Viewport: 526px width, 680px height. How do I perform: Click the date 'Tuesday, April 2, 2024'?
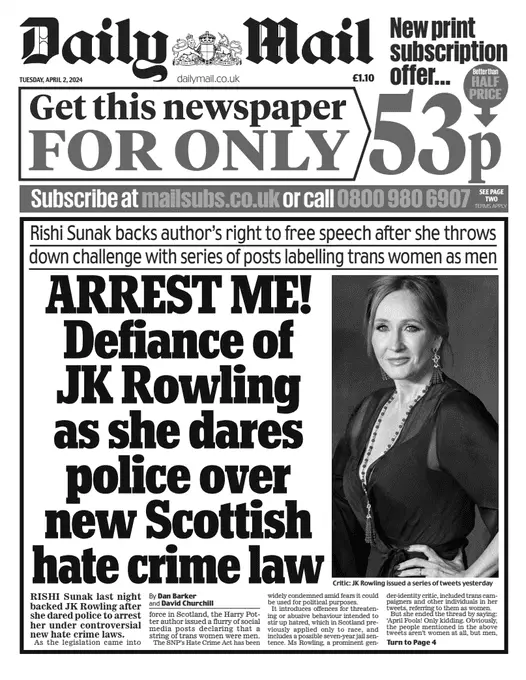tap(51, 79)
